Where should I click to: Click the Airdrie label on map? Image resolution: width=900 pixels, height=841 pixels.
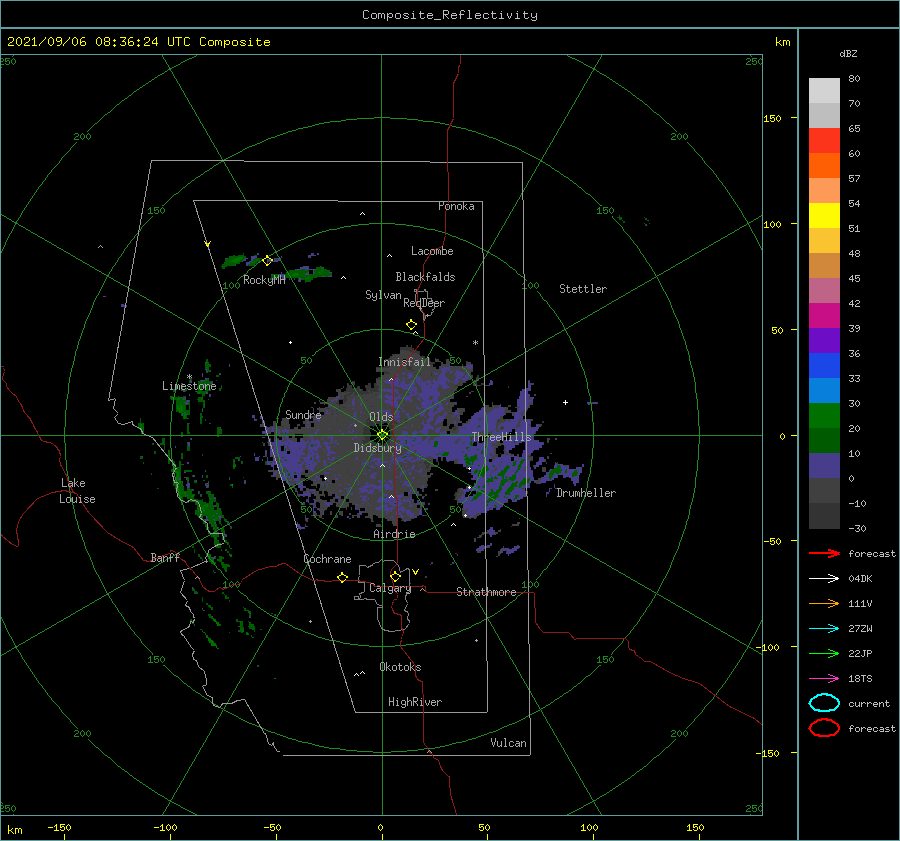tap(394, 534)
